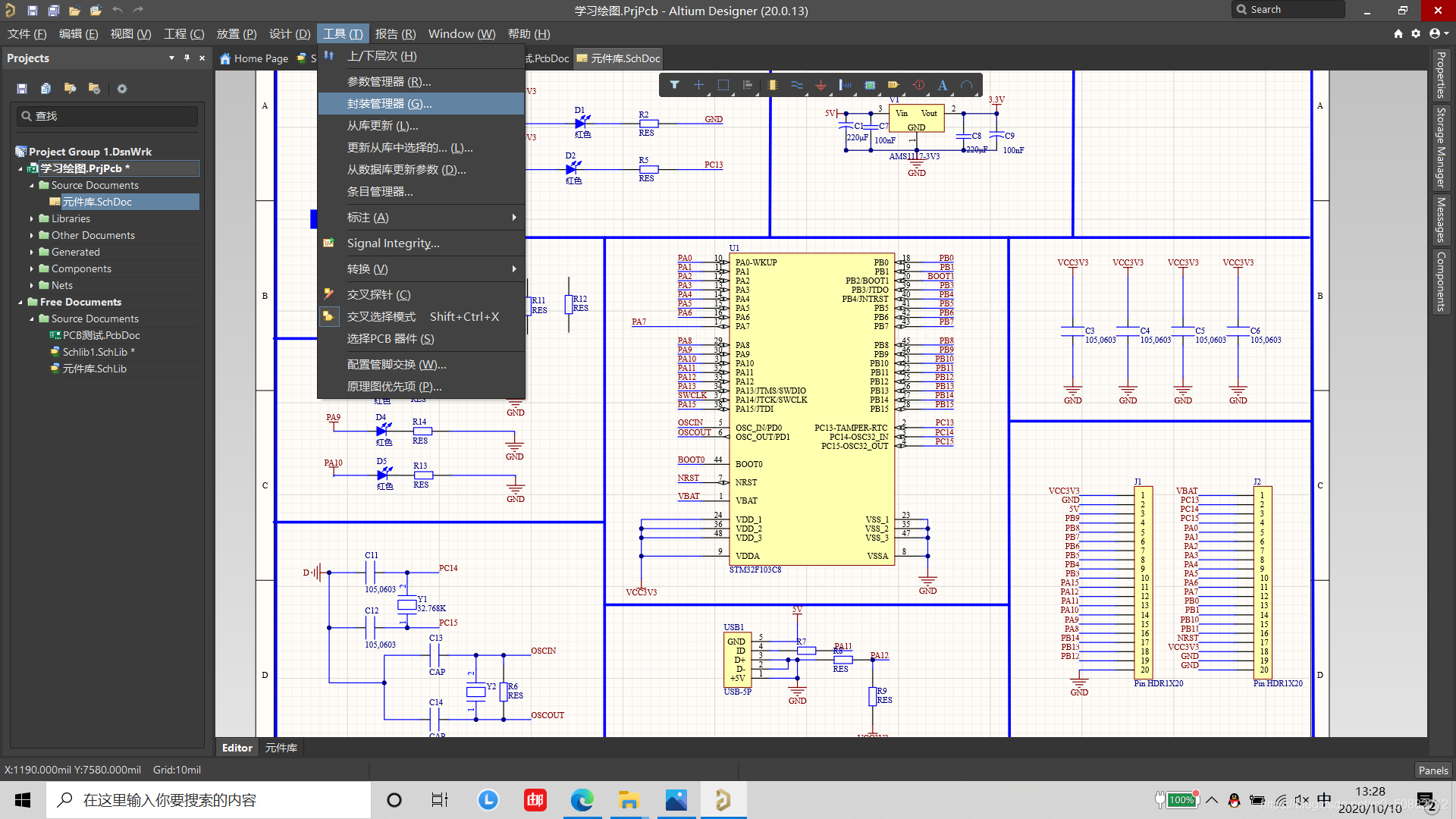This screenshot has width=1456, height=819.
Task: Switch to the 元件库 tab at bottom
Action: coord(280,747)
